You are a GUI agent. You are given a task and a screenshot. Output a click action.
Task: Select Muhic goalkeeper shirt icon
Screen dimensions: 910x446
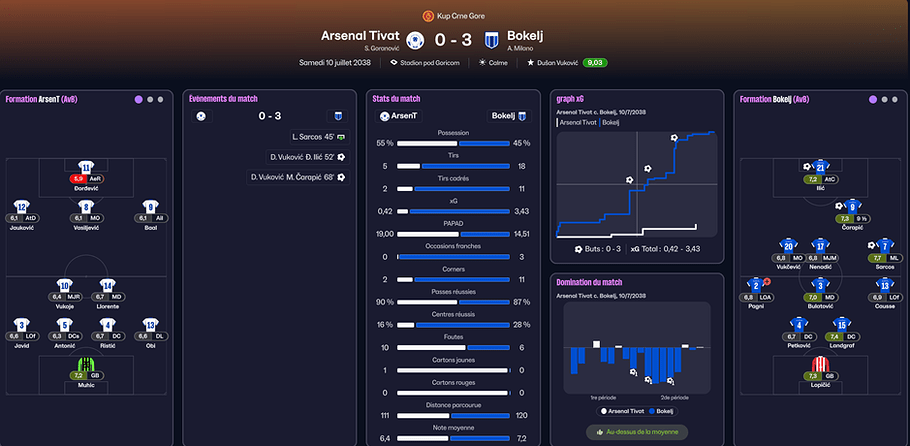click(x=85, y=364)
